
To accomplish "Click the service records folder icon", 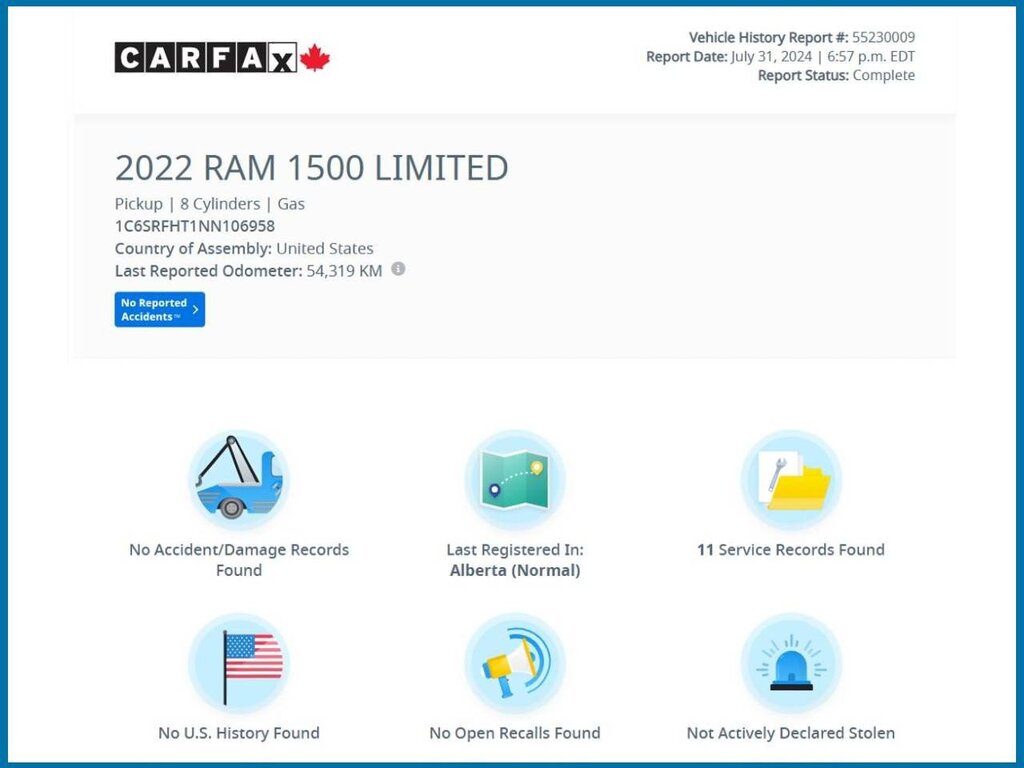I will (x=791, y=480).
